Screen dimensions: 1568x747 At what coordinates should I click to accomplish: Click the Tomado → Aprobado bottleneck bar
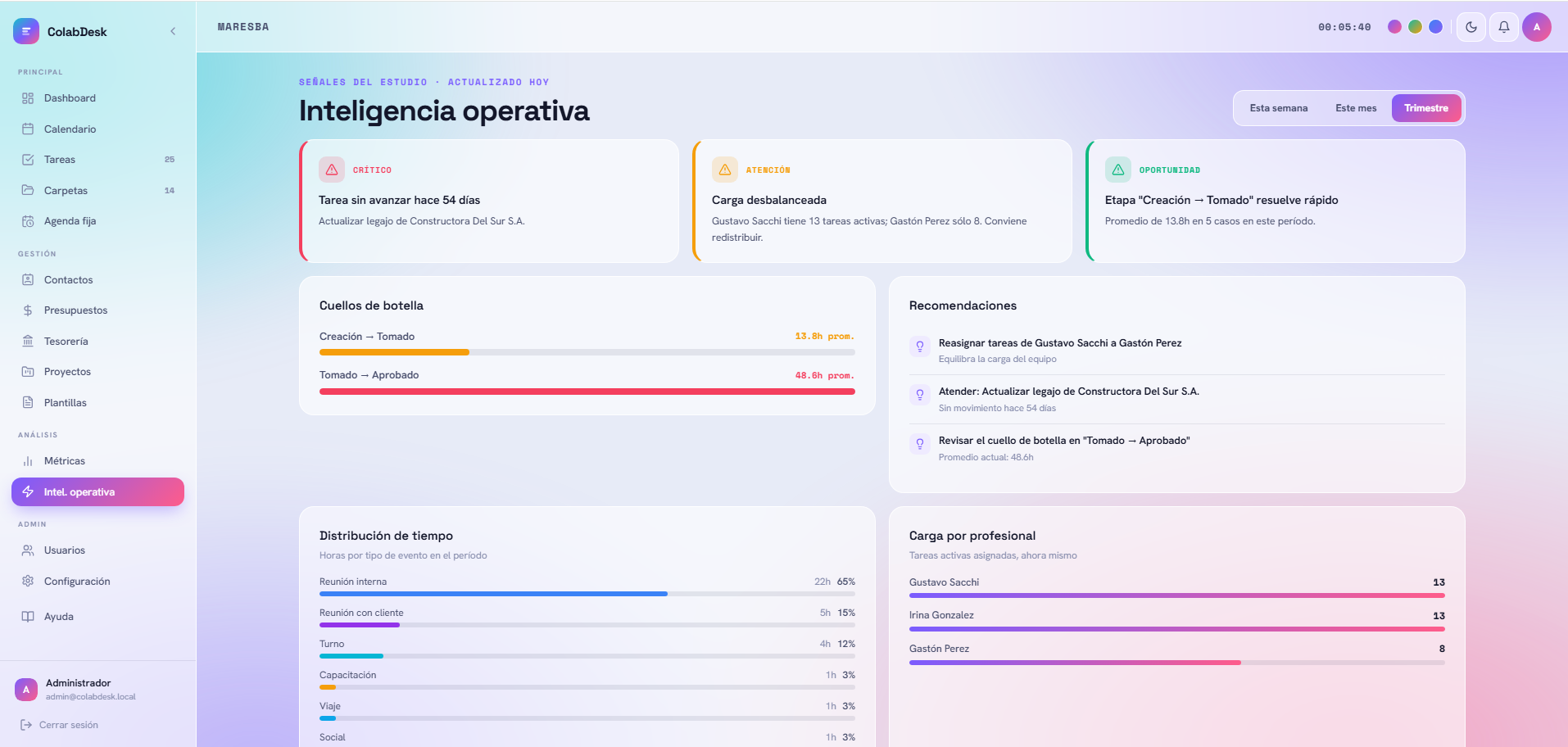pyautogui.click(x=587, y=392)
